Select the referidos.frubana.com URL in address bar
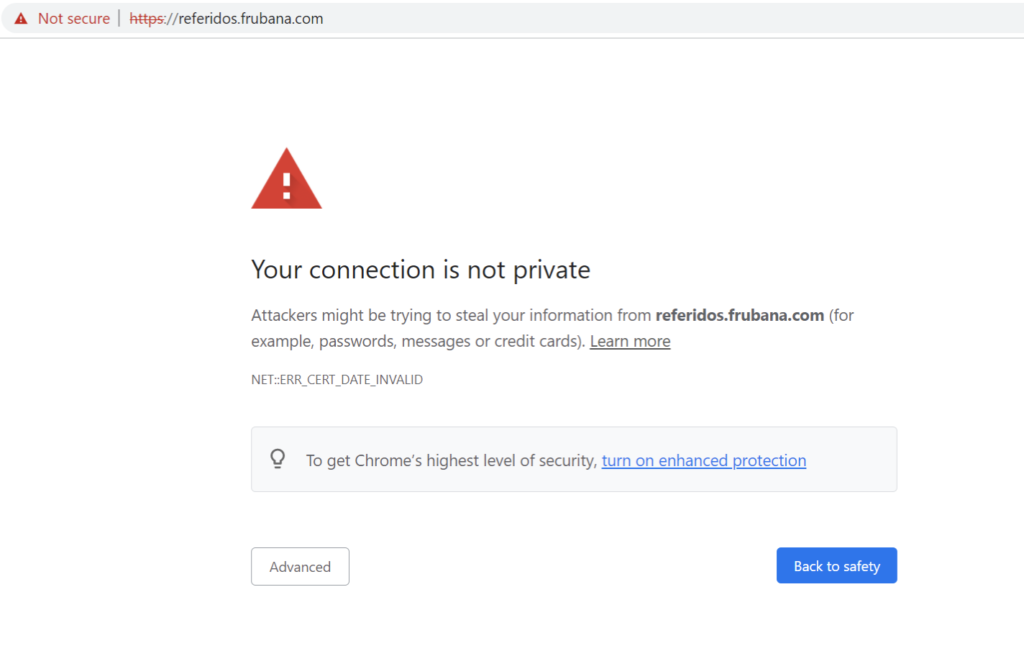 [x=226, y=19]
